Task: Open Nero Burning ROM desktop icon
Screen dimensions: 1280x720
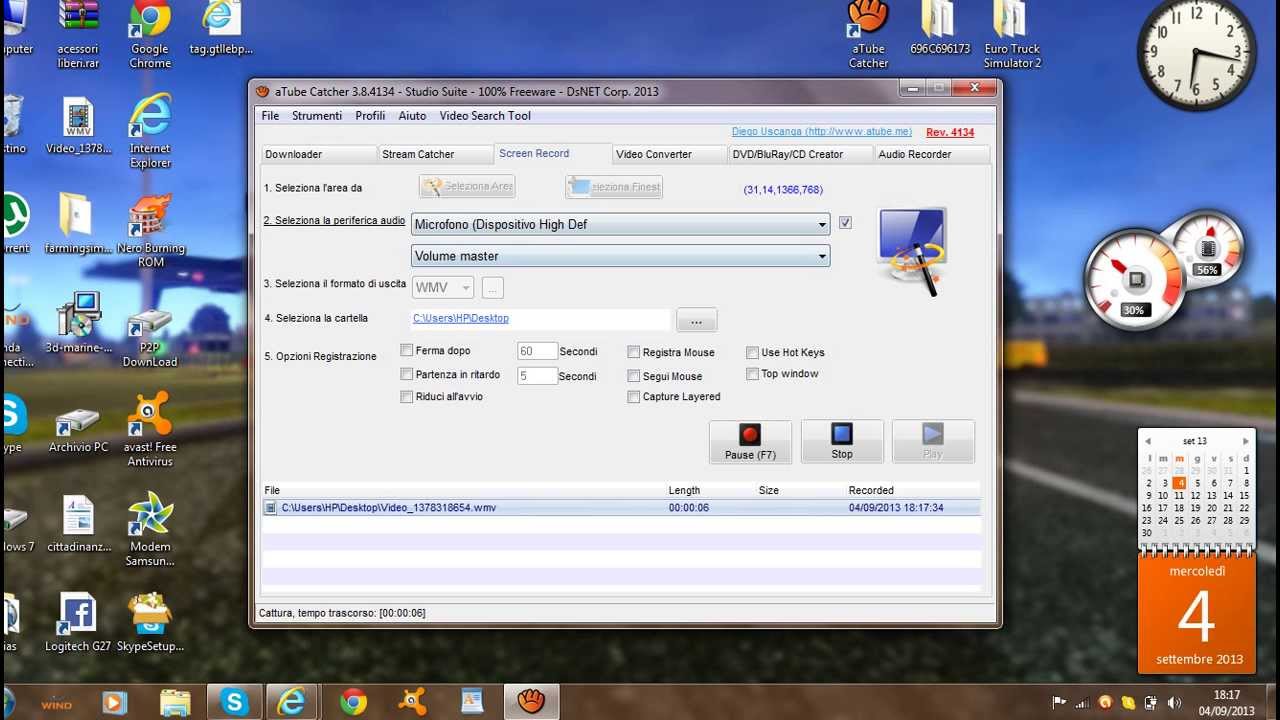Action: pos(150,232)
